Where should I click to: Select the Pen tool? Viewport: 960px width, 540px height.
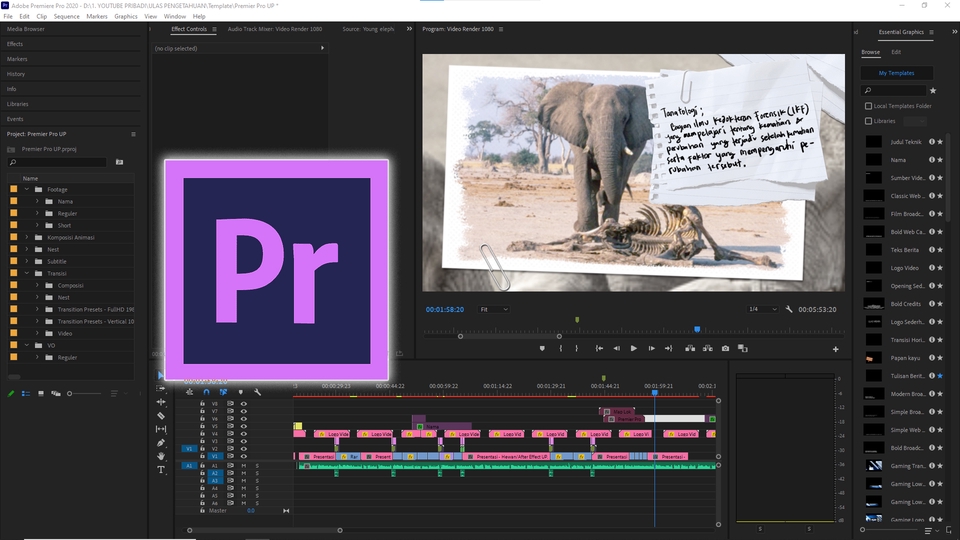161,443
